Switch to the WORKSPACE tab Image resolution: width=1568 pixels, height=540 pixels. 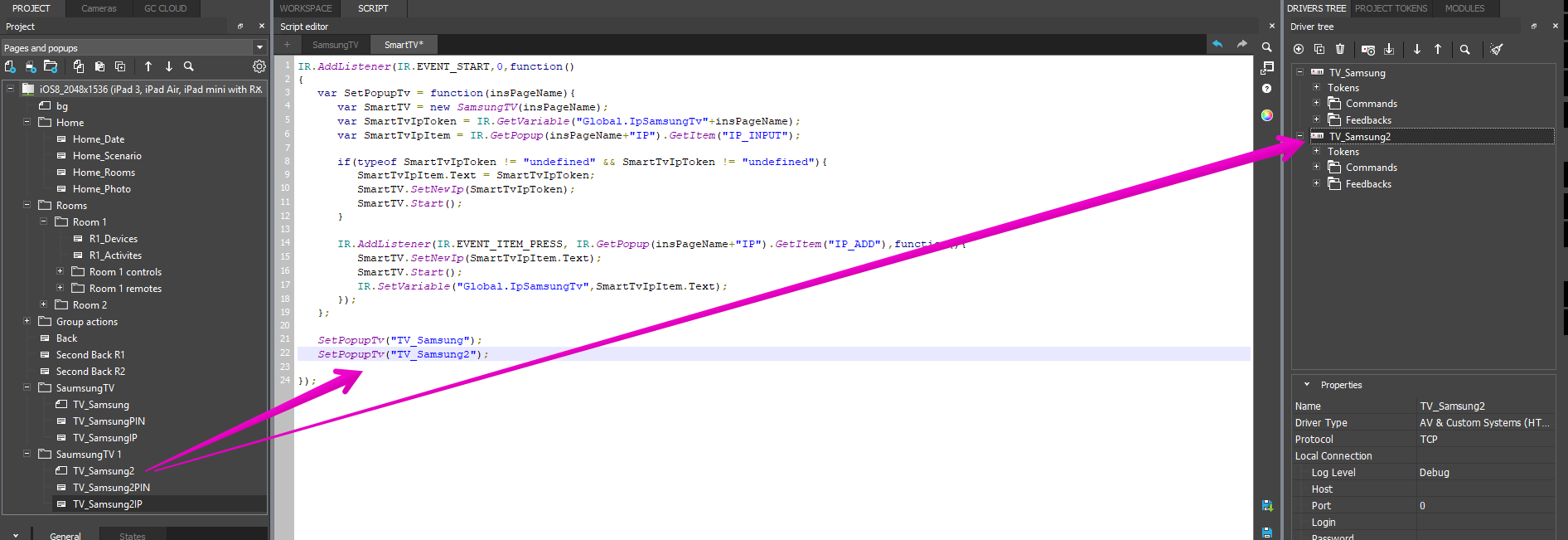305,8
